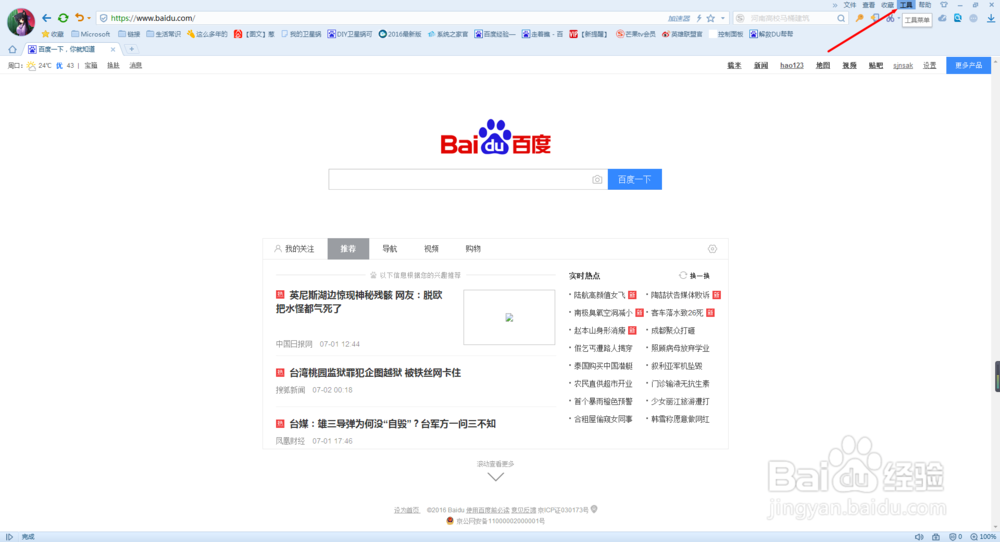Switch to the 我的关注 tab
Screen dimensions: 1000x542
pyautogui.click(x=295, y=249)
